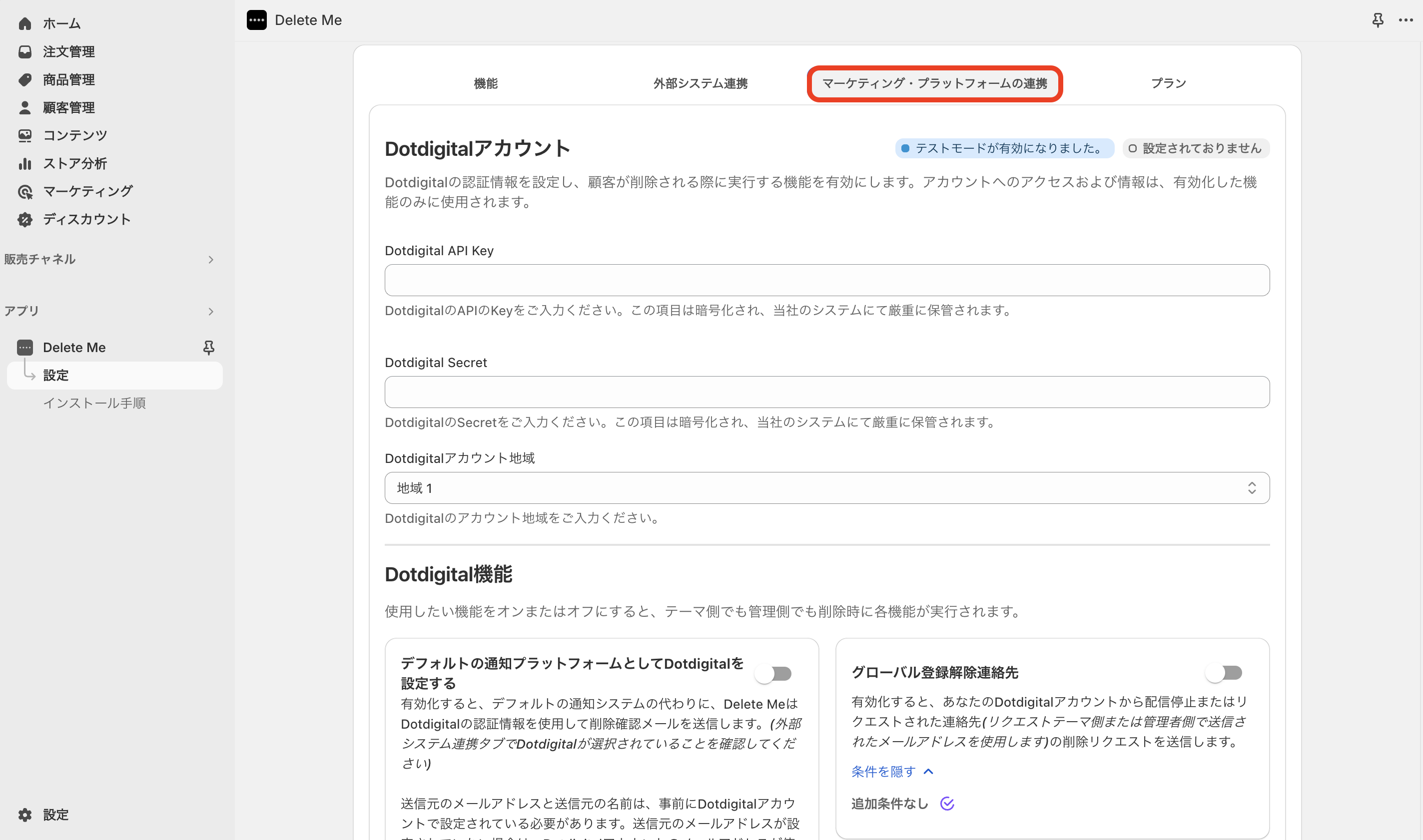Viewport: 1423px width, 840px height.
Task: Open the ホーム home icon in sidebar
Action: pyautogui.click(x=25, y=24)
